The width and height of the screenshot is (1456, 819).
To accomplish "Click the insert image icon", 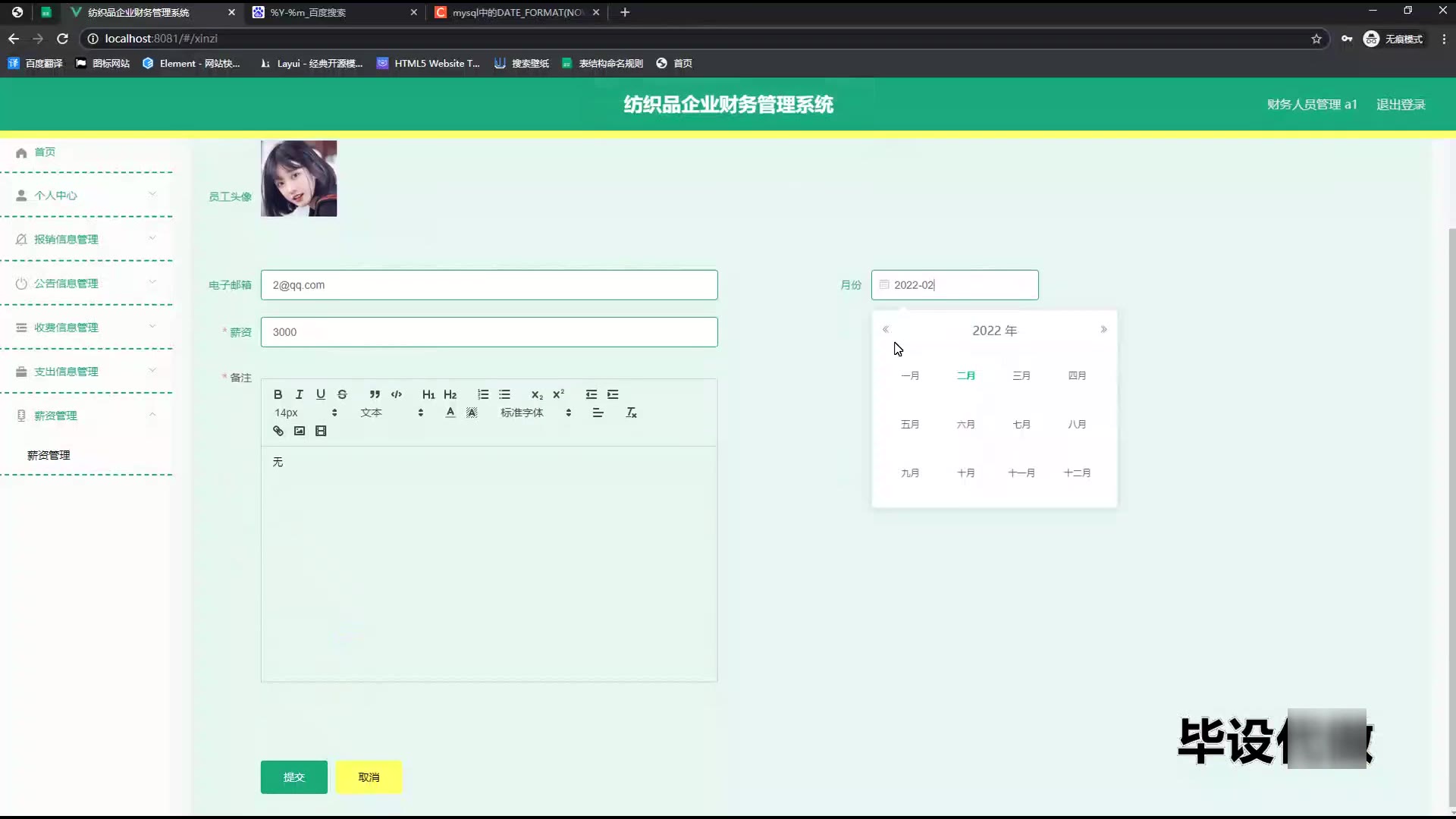I will [x=300, y=431].
